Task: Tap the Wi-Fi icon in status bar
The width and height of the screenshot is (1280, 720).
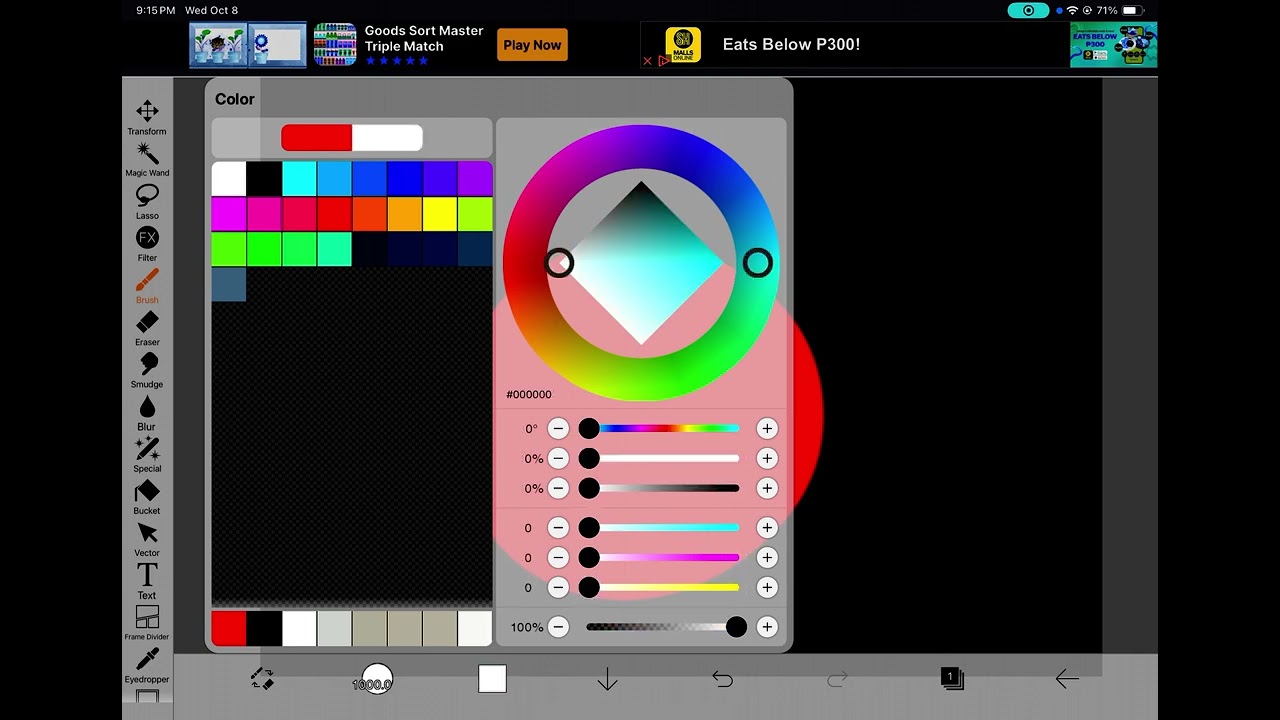Action: coord(1073,10)
